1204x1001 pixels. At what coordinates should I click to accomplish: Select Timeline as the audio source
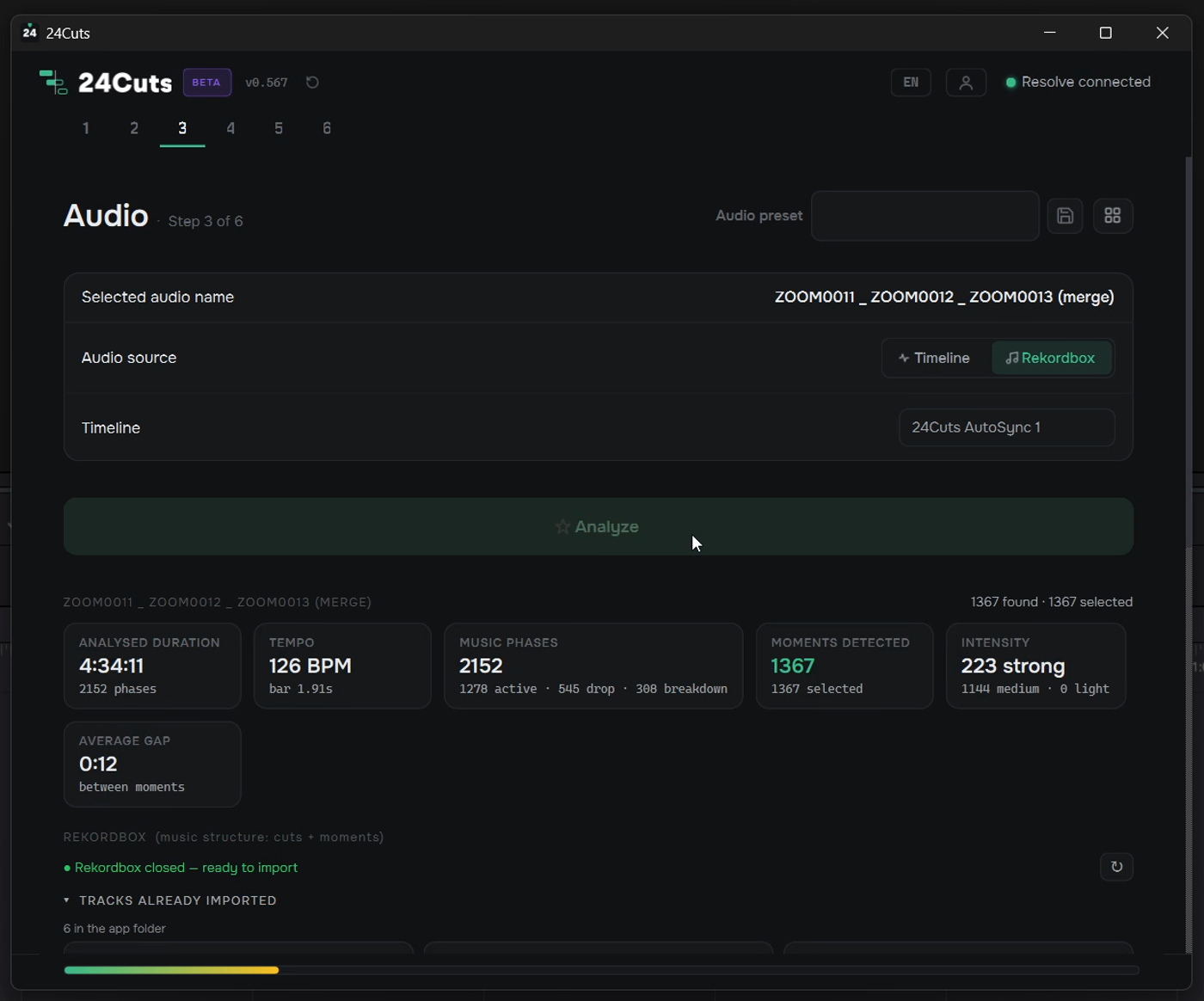point(935,358)
